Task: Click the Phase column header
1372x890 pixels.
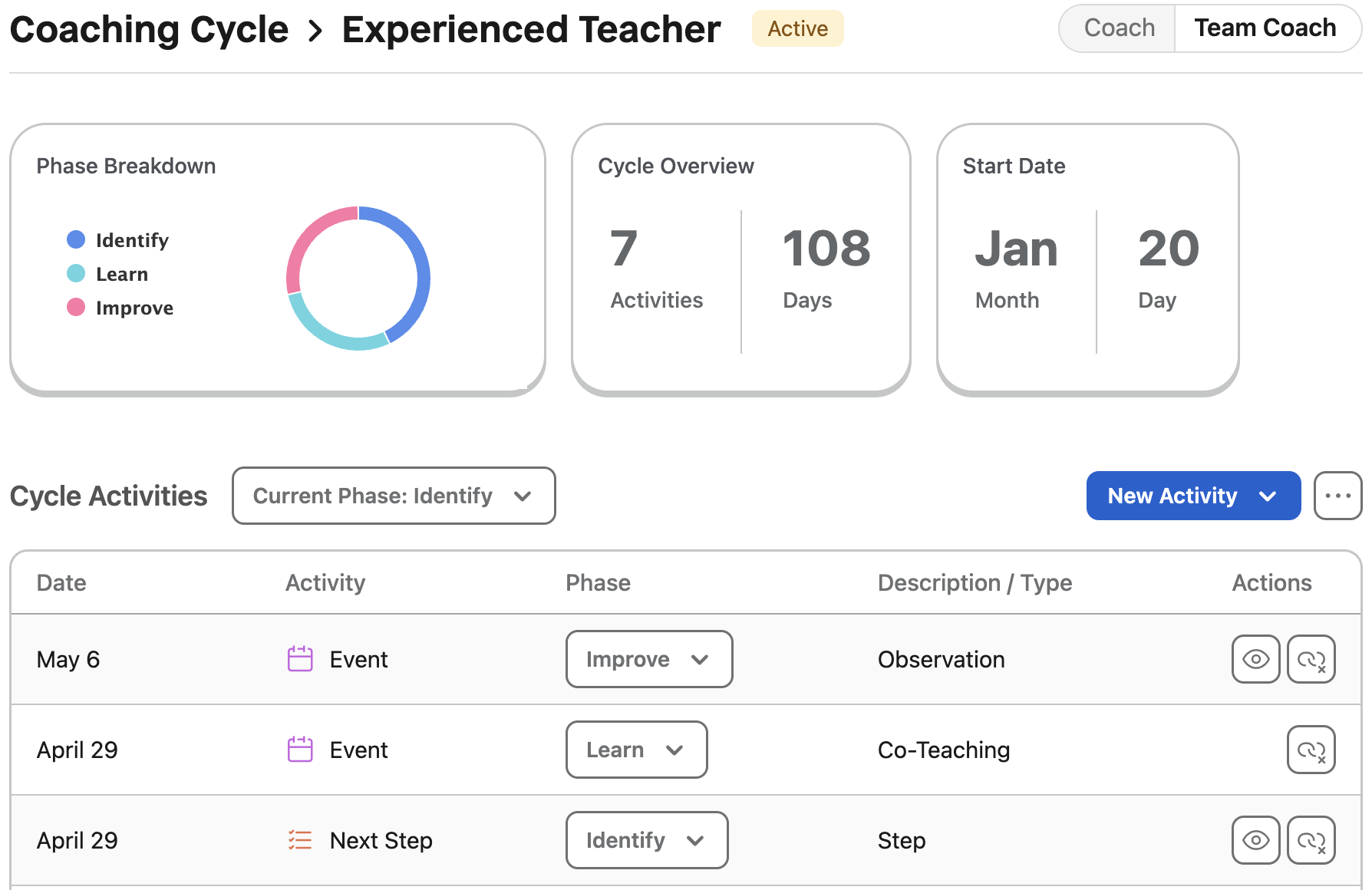Action: pyautogui.click(x=598, y=582)
